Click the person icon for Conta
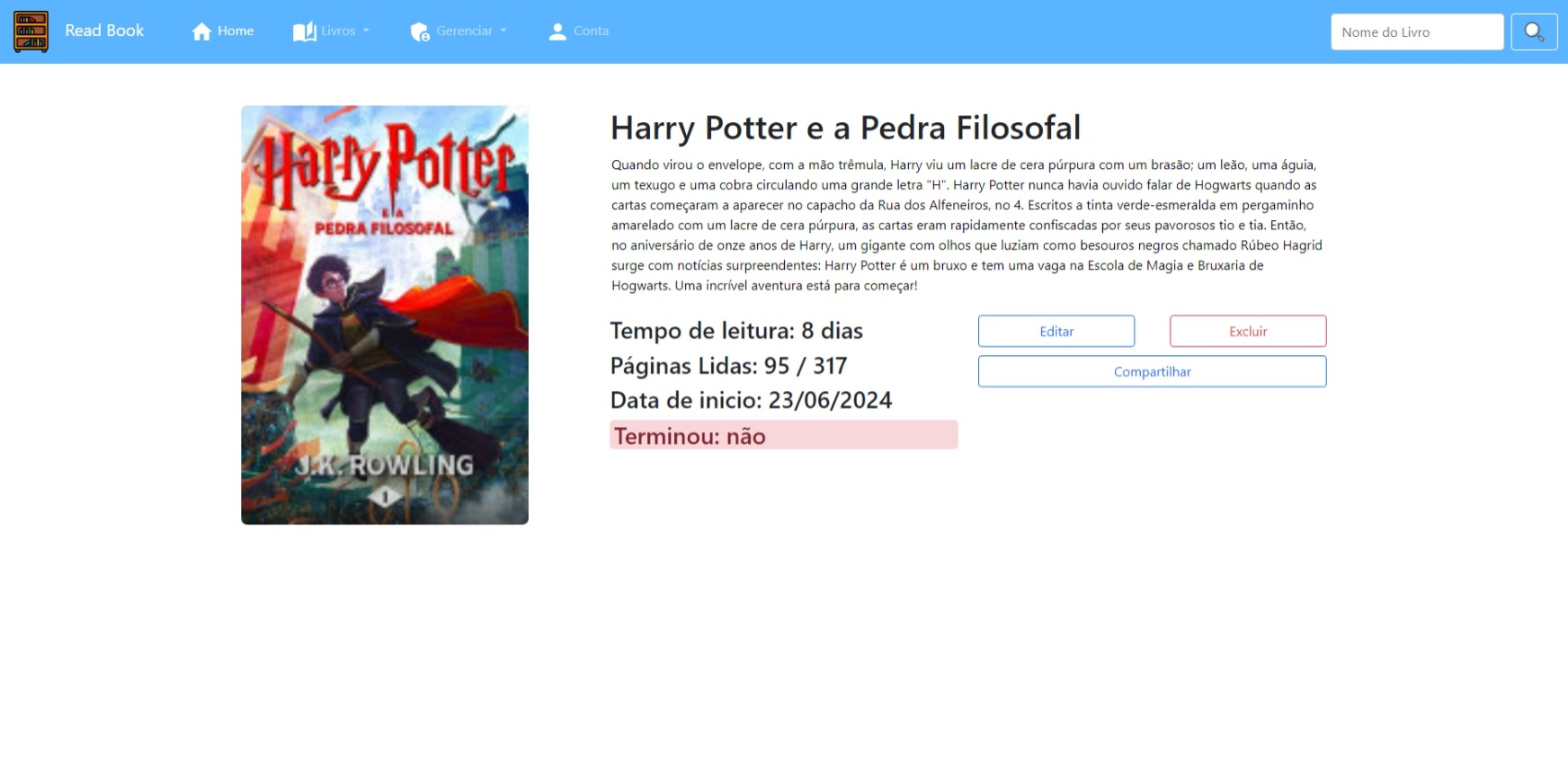 [x=557, y=31]
